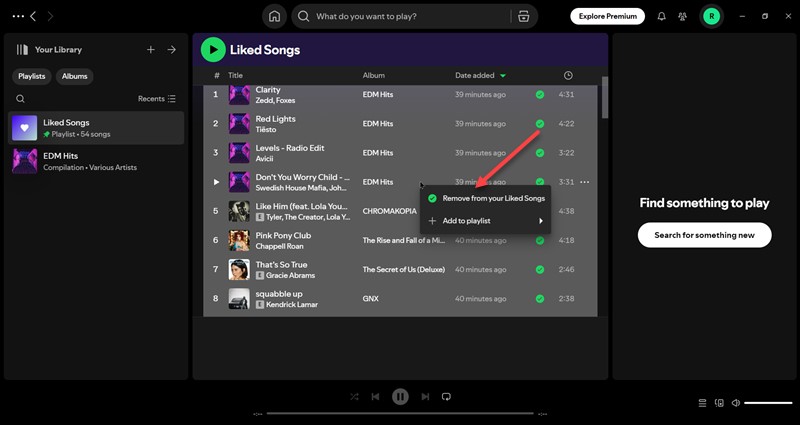
Task: Open the R profile avatar
Action: click(711, 16)
